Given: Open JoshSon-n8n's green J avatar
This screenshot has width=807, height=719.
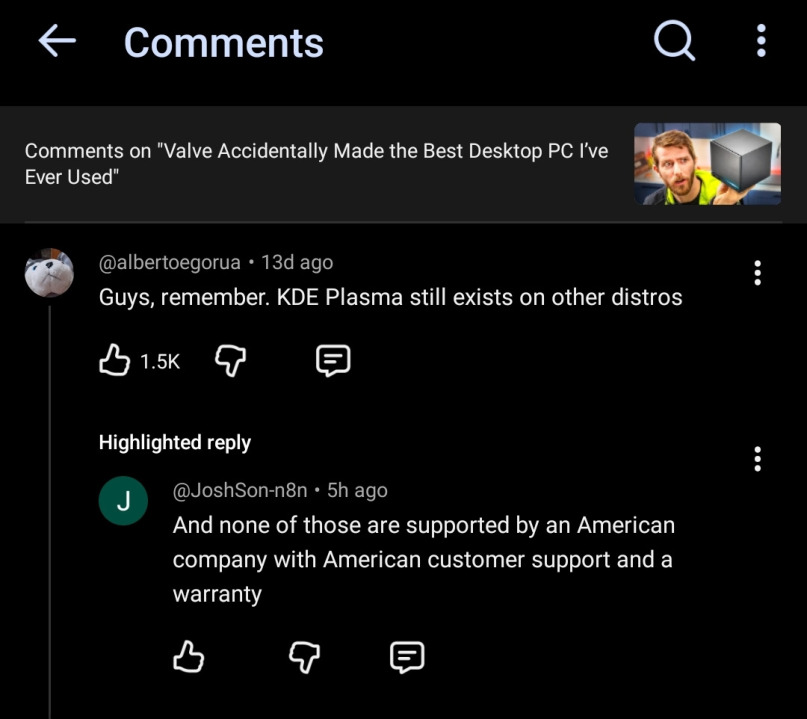Looking at the screenshot, I should (123, 501).
